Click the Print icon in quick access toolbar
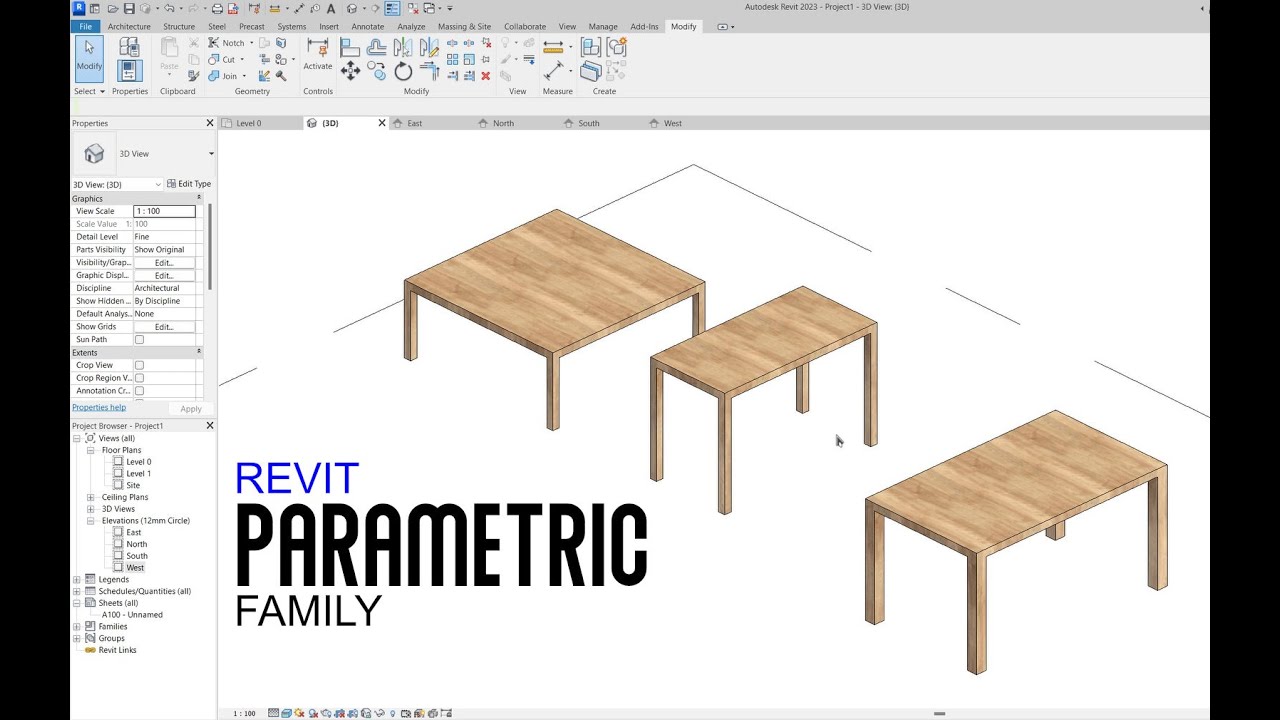The width and height of the screenshot is (1280, 720). (x=217, y=8)
